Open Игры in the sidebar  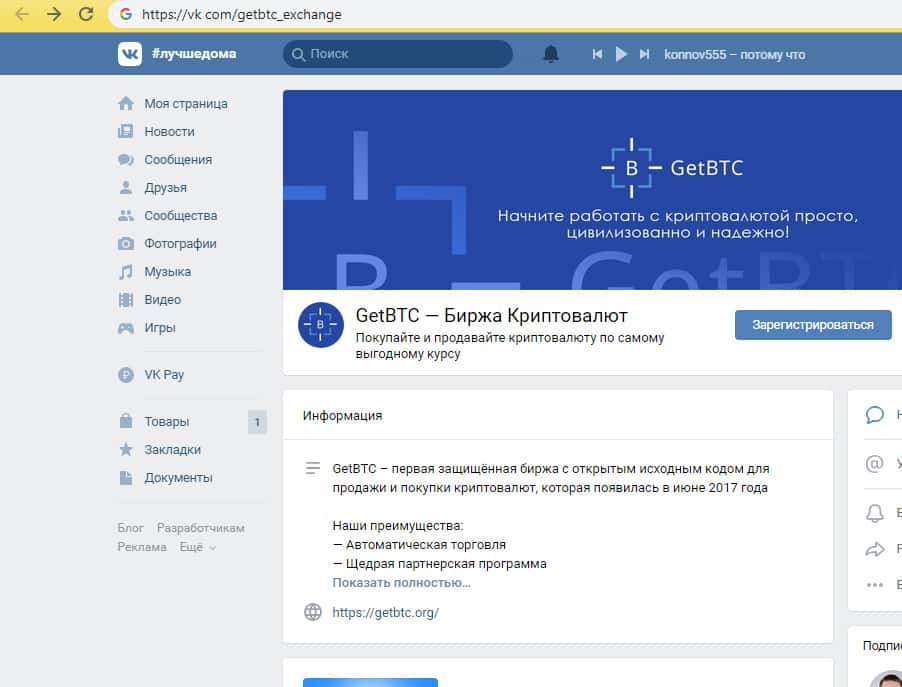coord(159,328)
